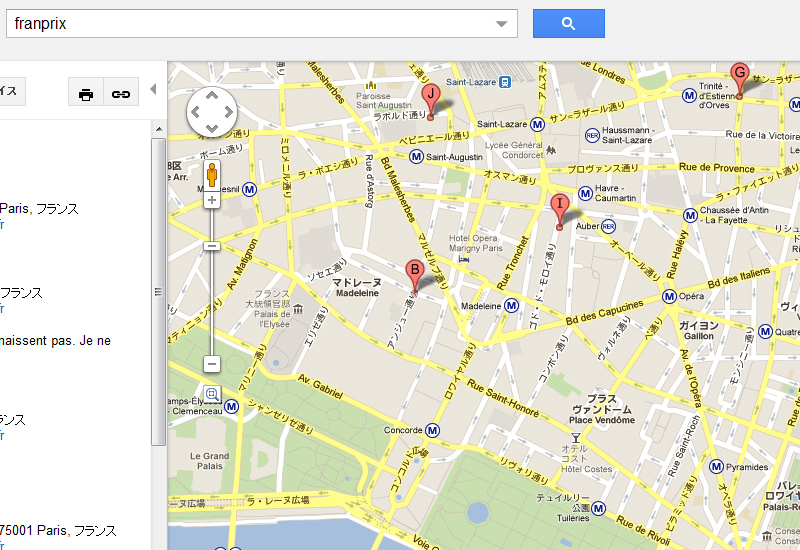
Task: Click Opéra metro station icon
Action: click(669, 296)
